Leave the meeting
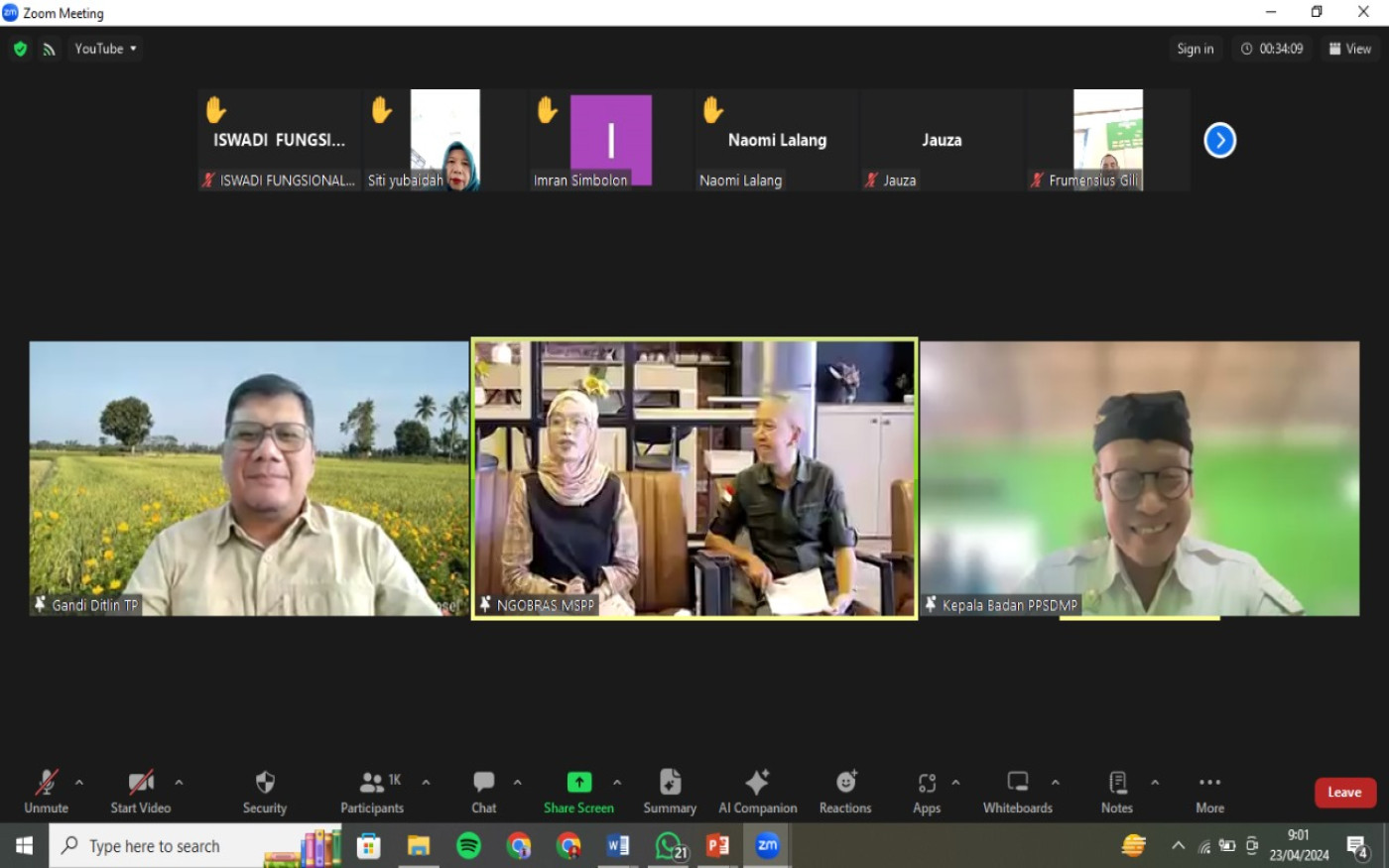Screen dimensions: 1389x868 tap(1344, 792)
